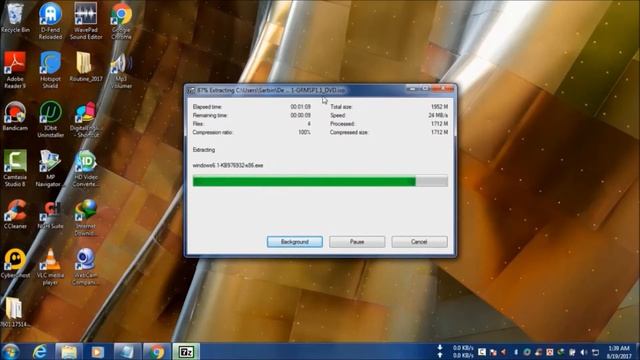Open VLC media player desktop shortcut

pos(51,266)
